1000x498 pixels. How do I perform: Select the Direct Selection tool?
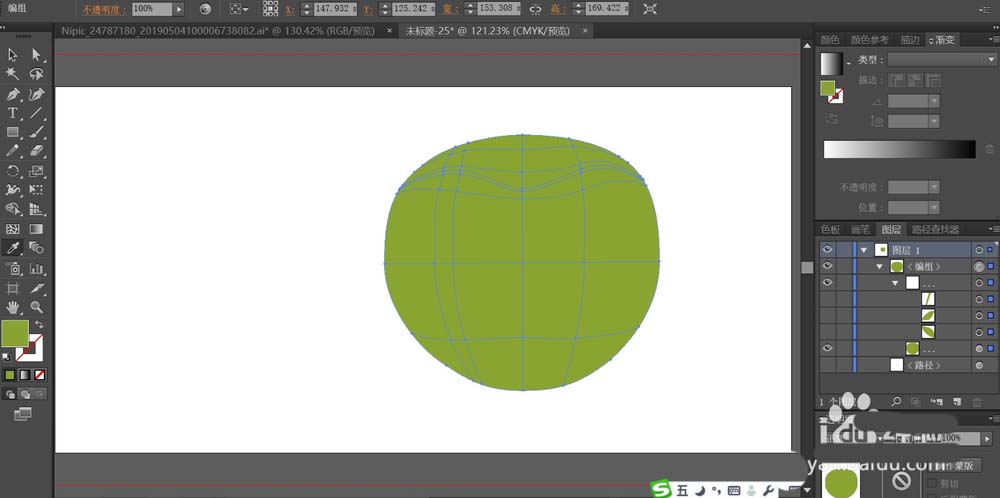[x=36, y=55]
